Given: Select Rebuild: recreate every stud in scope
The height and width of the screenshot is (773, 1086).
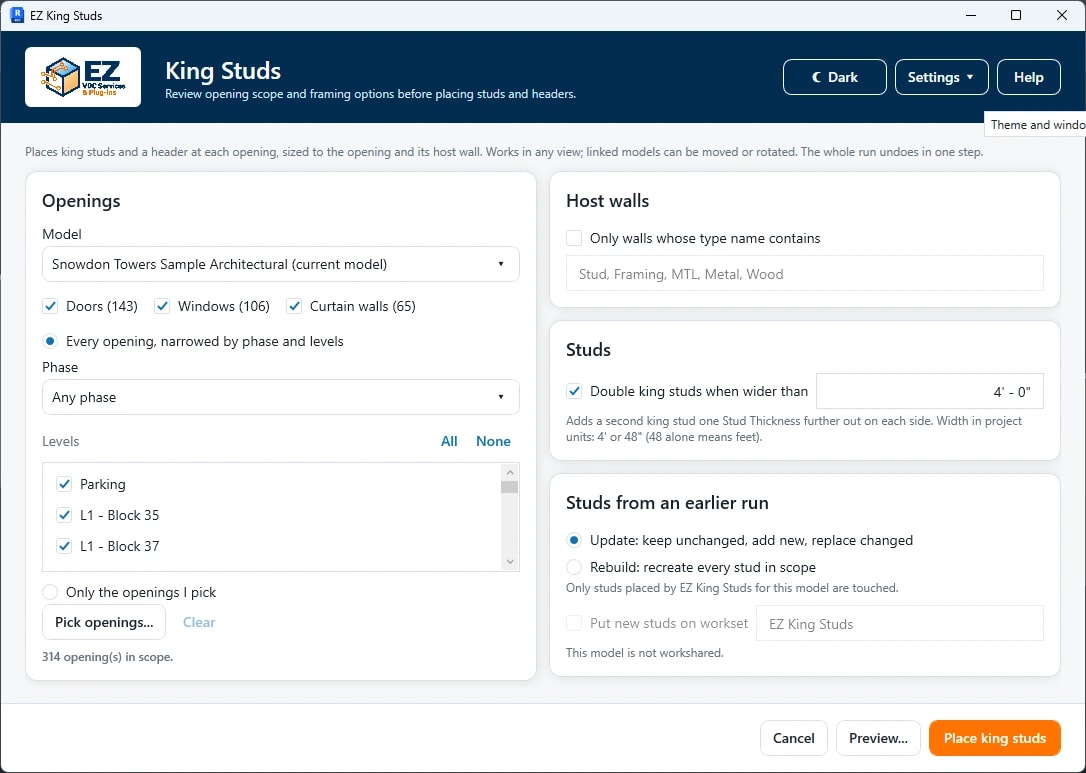Looking at the screenshot, I should (574, 567).
